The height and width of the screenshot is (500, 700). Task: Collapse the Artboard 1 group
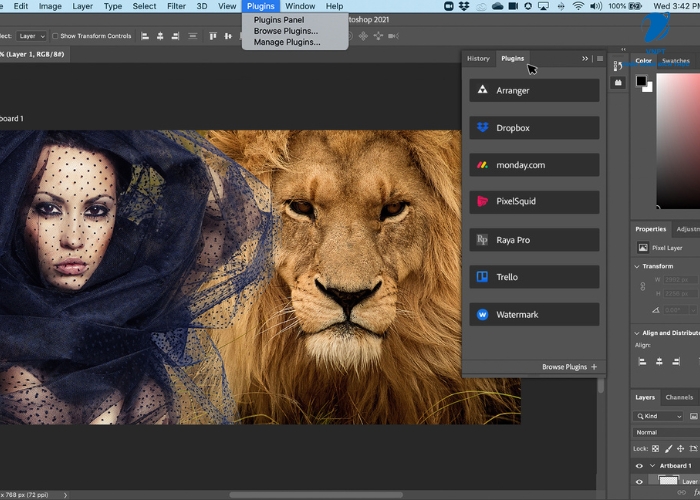(x=652, y=466)
